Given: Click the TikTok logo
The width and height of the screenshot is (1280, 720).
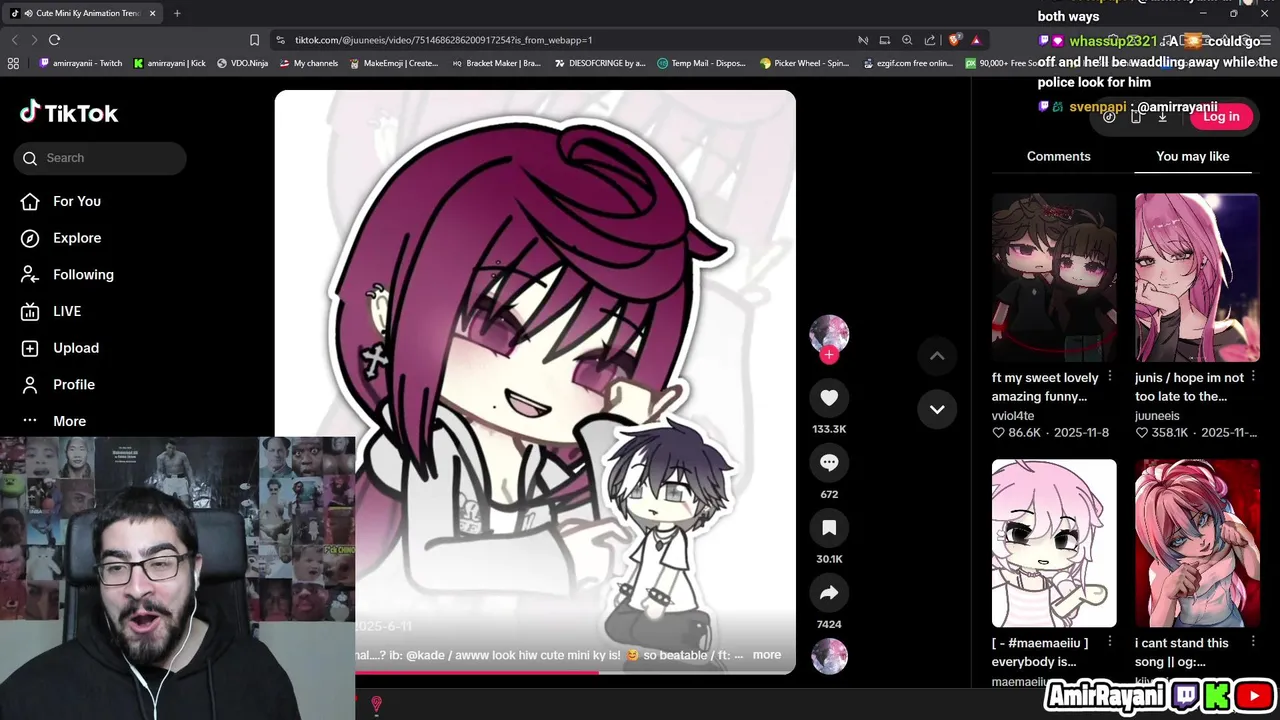Looking at the screenshot, I should pyautogui.click(x=69, y=113).
